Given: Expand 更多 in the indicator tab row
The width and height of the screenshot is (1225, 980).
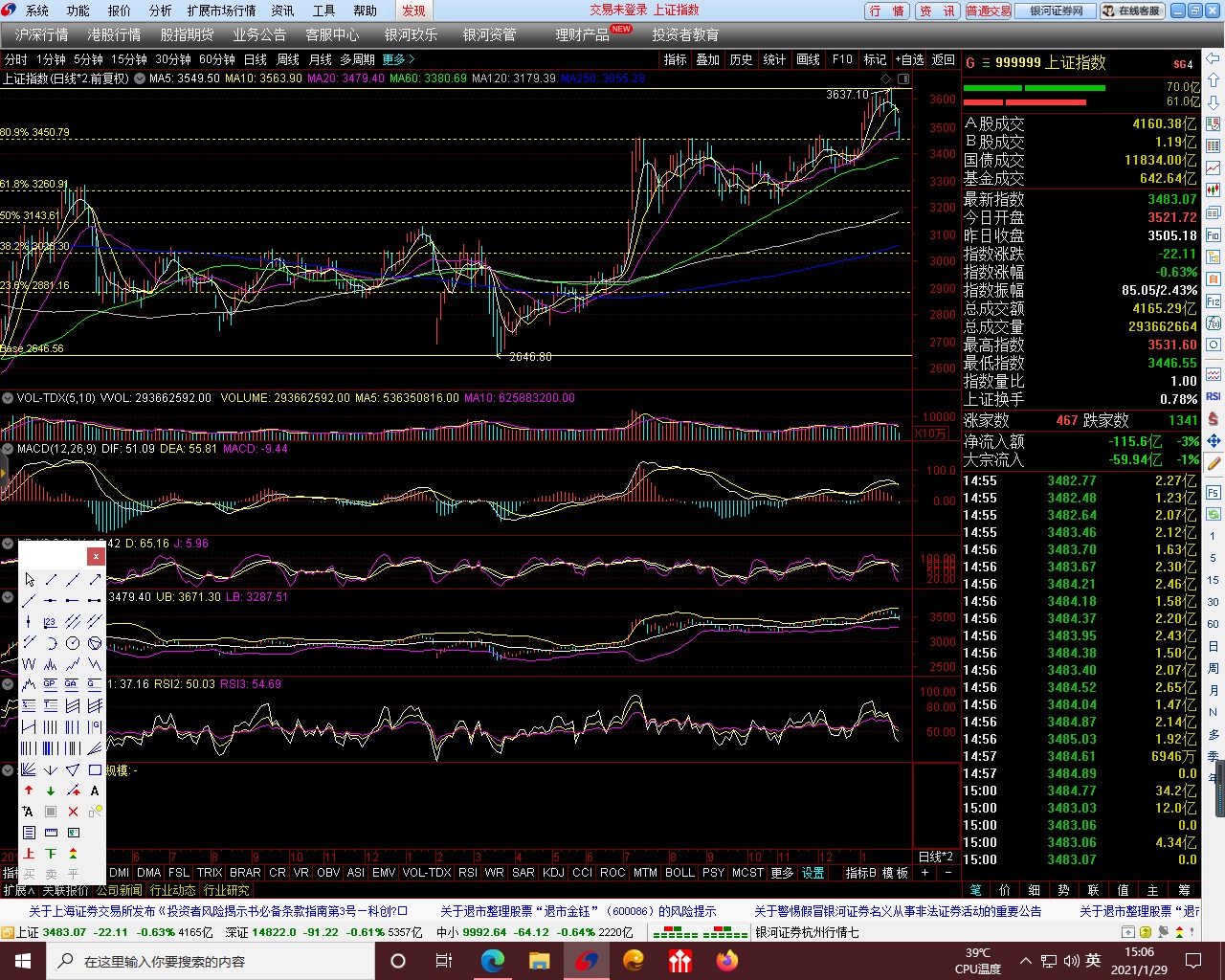Looking at the screenshot, I should coord(782,873).
